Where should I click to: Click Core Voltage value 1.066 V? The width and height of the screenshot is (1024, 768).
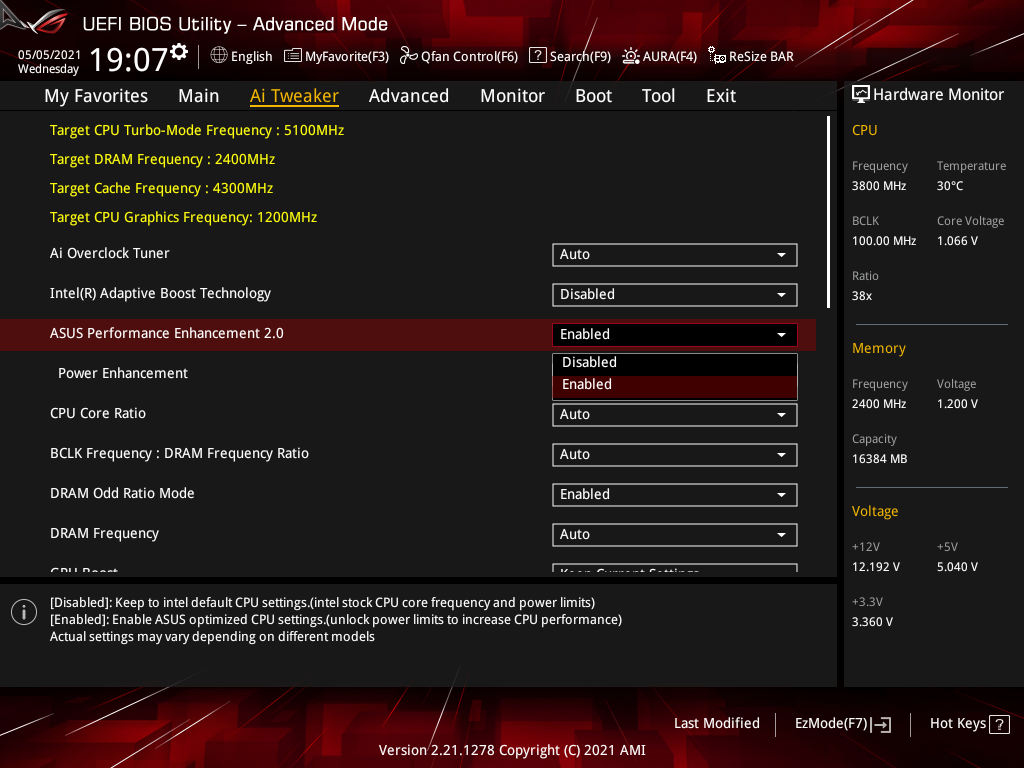[957, 241]
